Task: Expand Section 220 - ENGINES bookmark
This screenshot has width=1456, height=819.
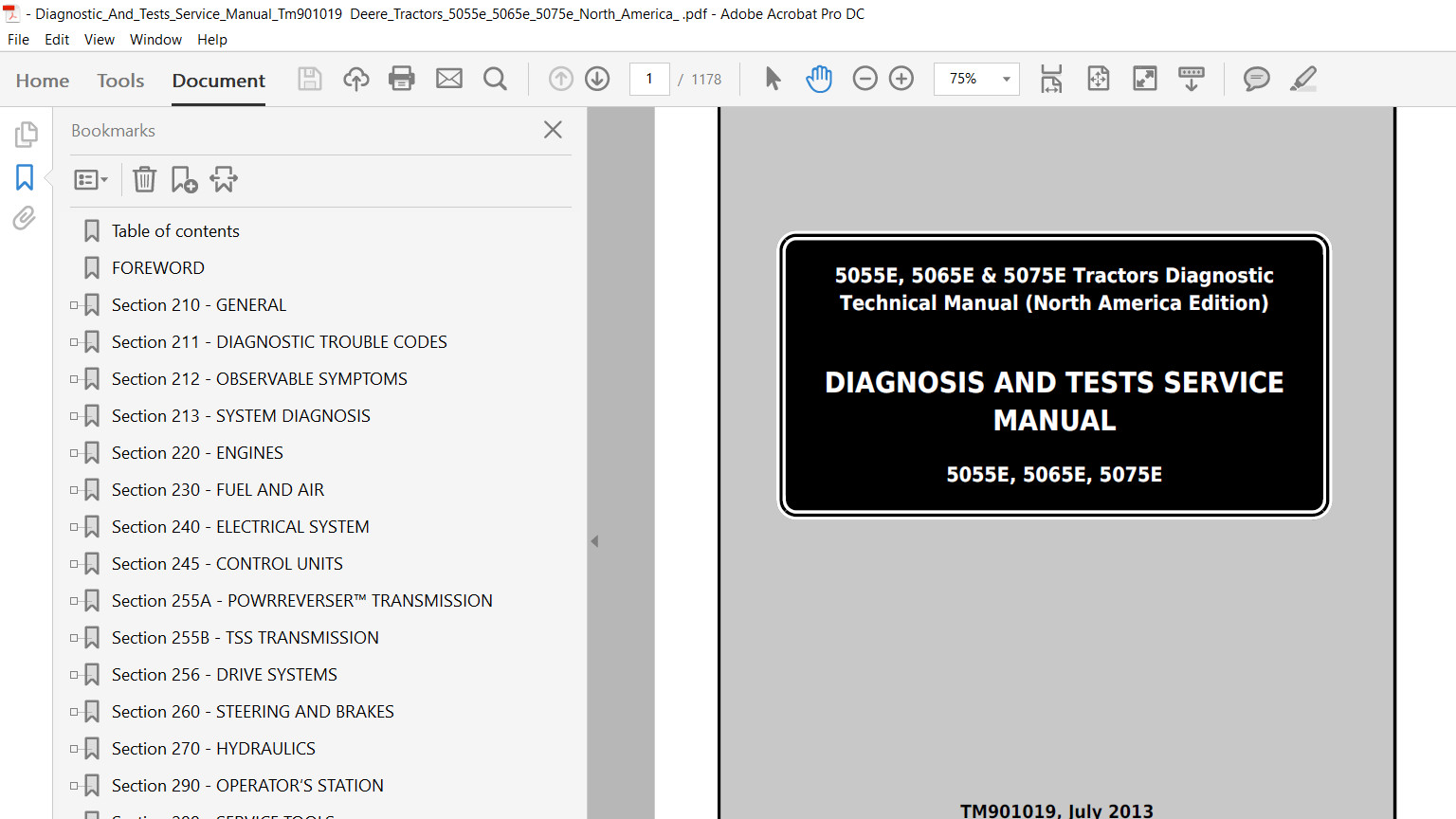Action: [74, 453]
